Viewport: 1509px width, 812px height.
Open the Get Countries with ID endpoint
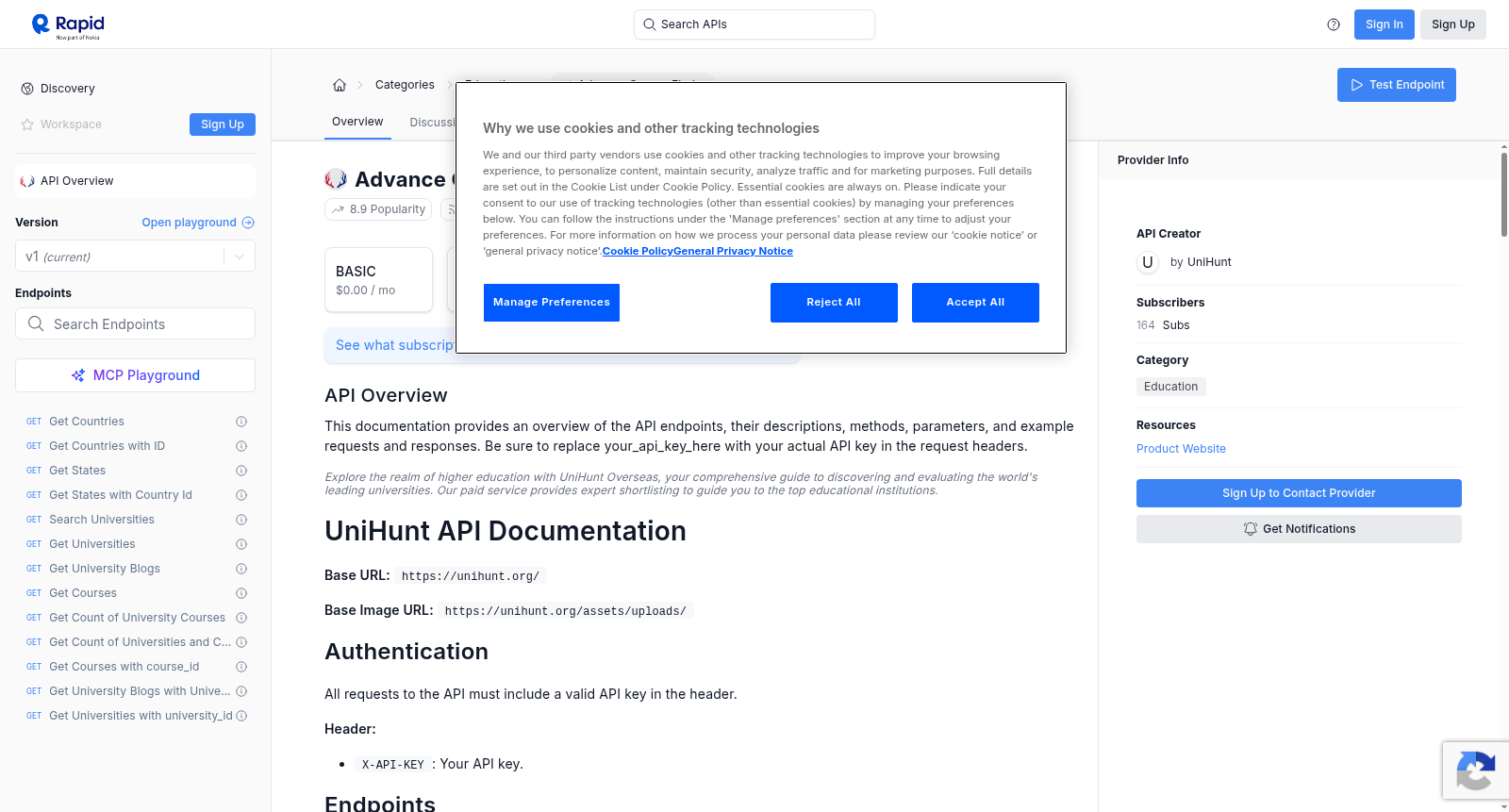[x=107, y=446]
